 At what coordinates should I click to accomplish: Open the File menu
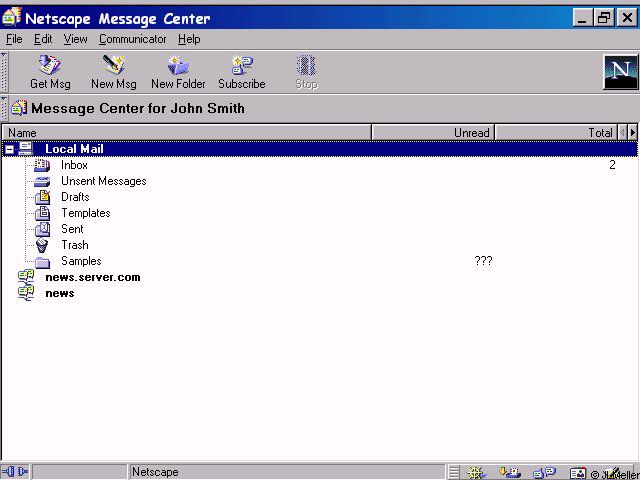pos(14,39)
